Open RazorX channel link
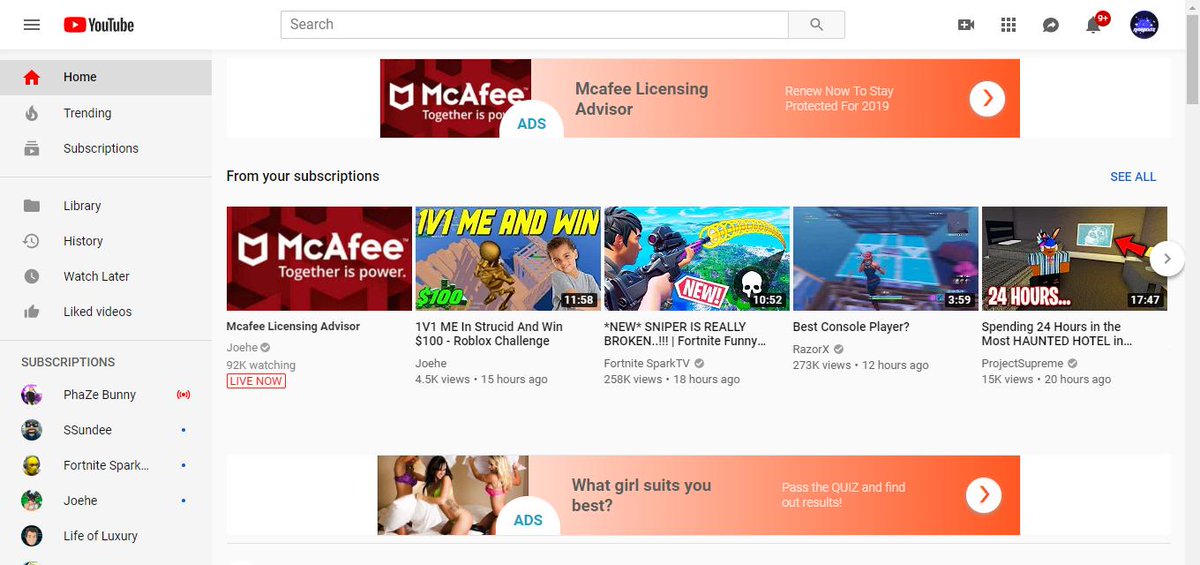Screen dimensions: 1200x565 [812, 348]
